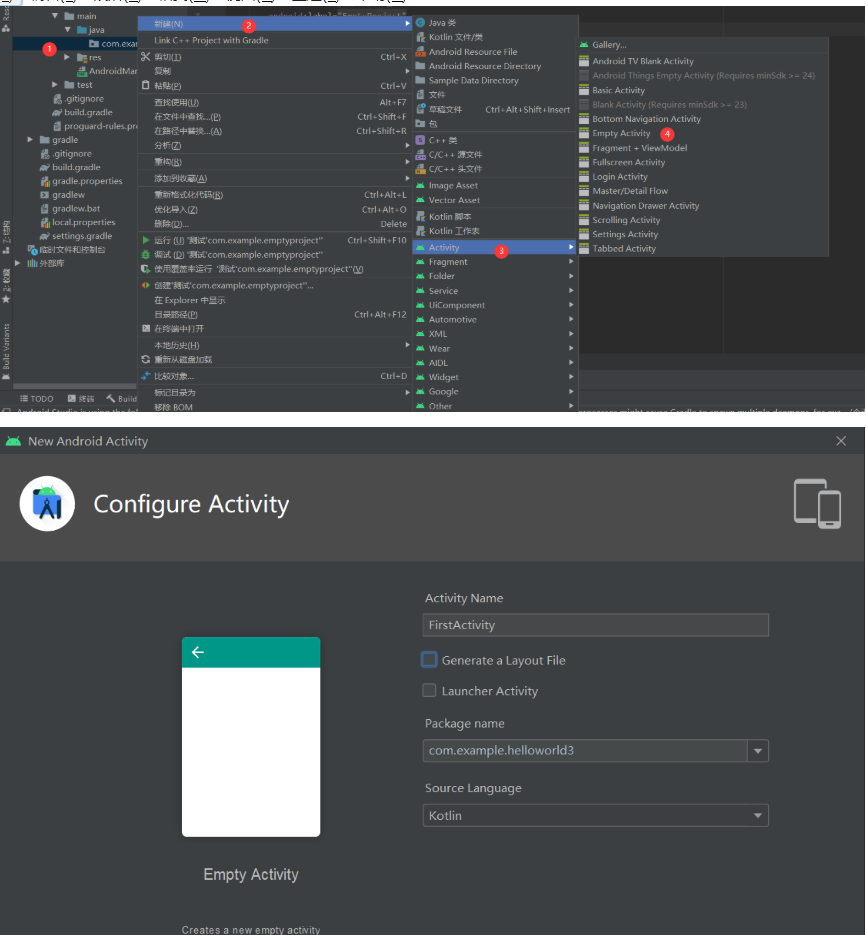Choose the Activity entry in the New submenu
The image size is (866, 935).
[494, 247]
